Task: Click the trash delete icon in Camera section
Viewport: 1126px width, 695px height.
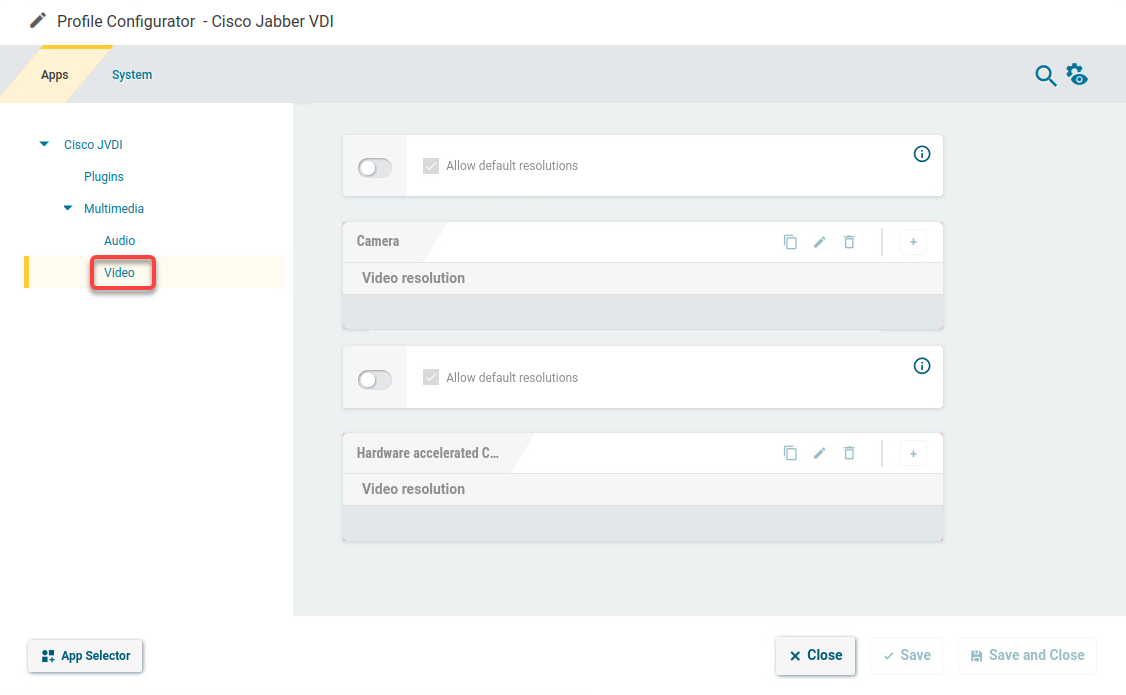Action: tap(849, 242)
